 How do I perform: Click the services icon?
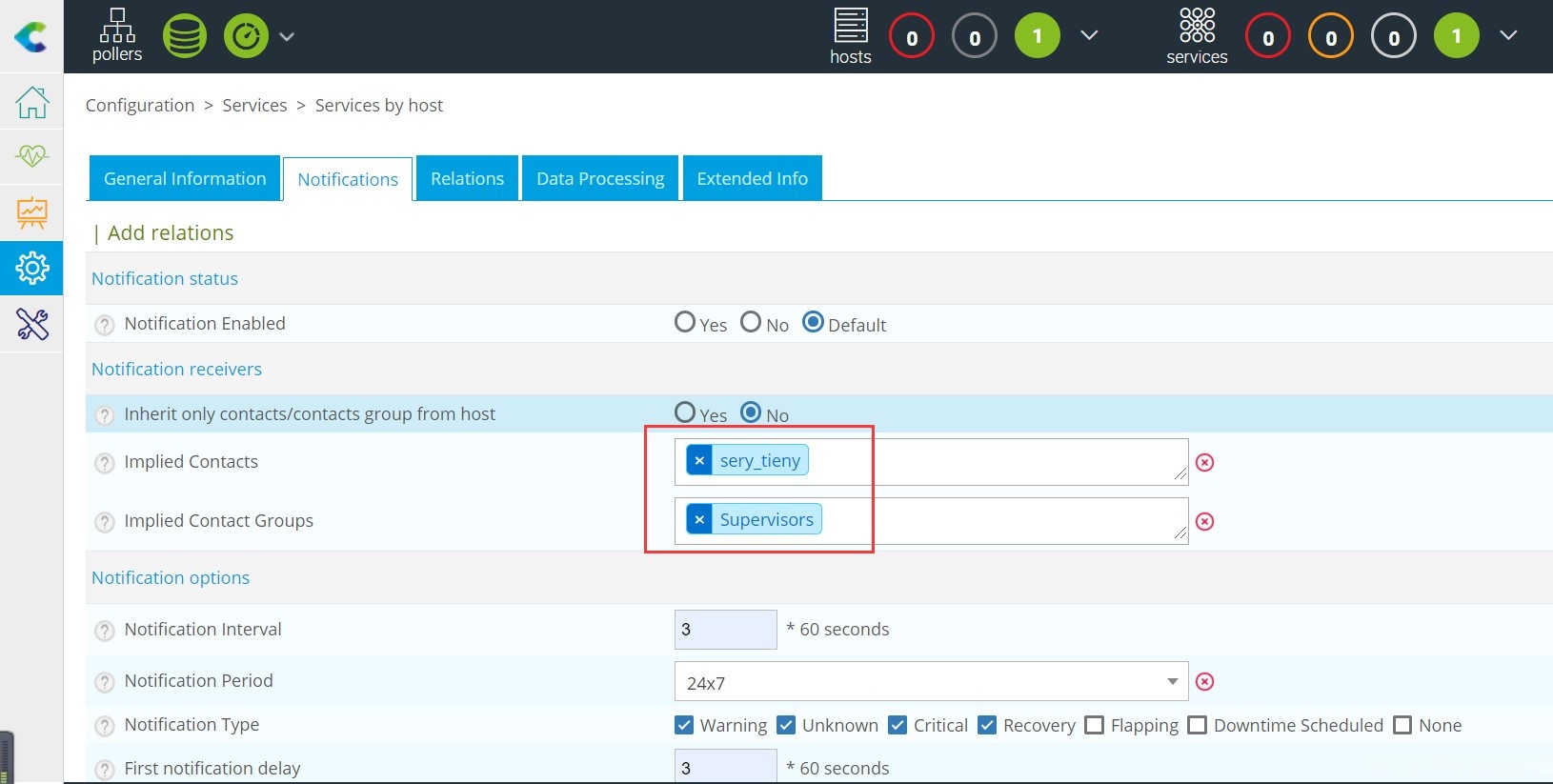point(1197,36)
